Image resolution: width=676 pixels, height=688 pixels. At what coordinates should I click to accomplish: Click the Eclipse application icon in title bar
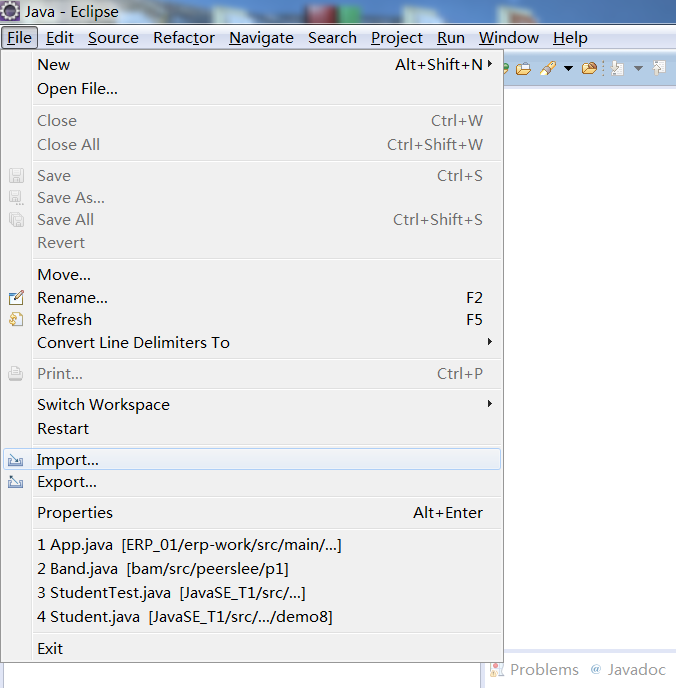click(10, 11)
